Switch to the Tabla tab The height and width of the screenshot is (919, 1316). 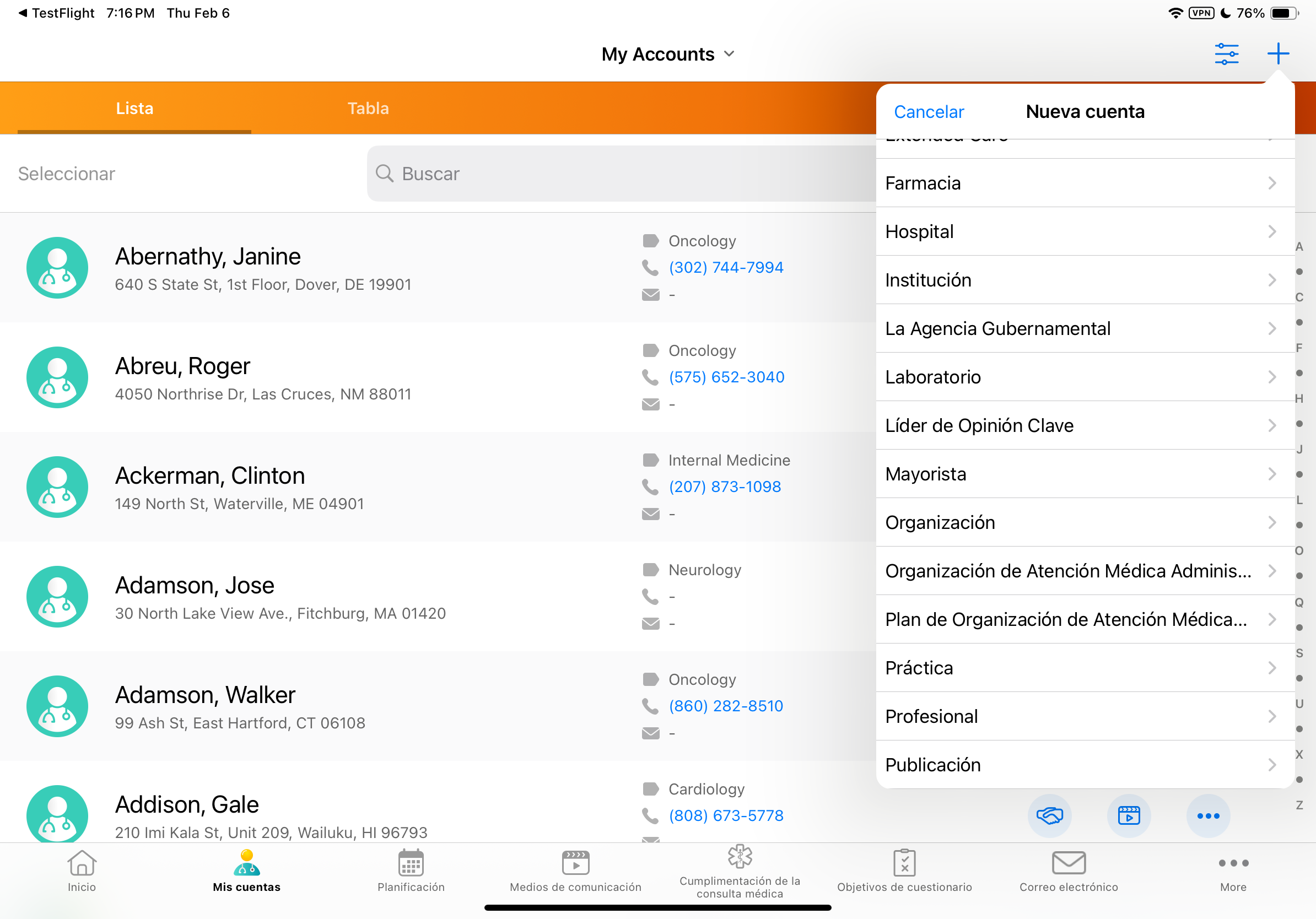coord(368,109)
